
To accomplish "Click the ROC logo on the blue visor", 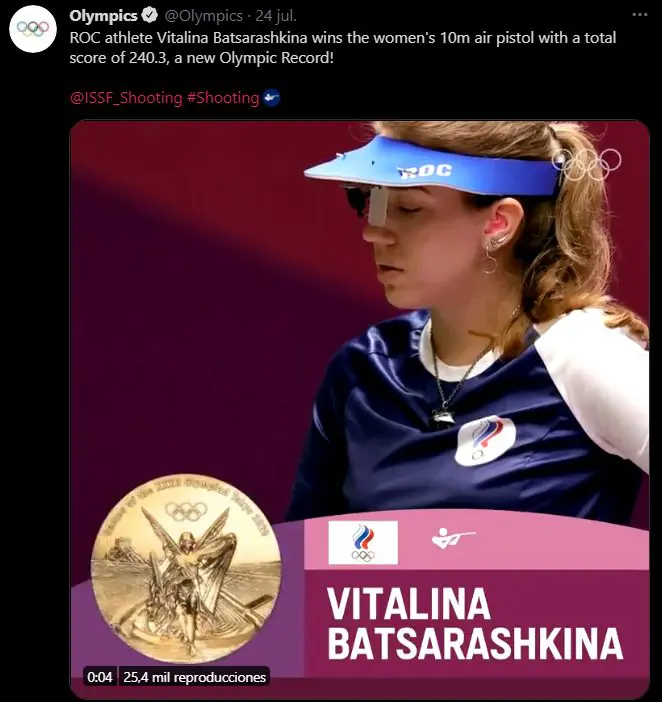I will click(425, 171).
